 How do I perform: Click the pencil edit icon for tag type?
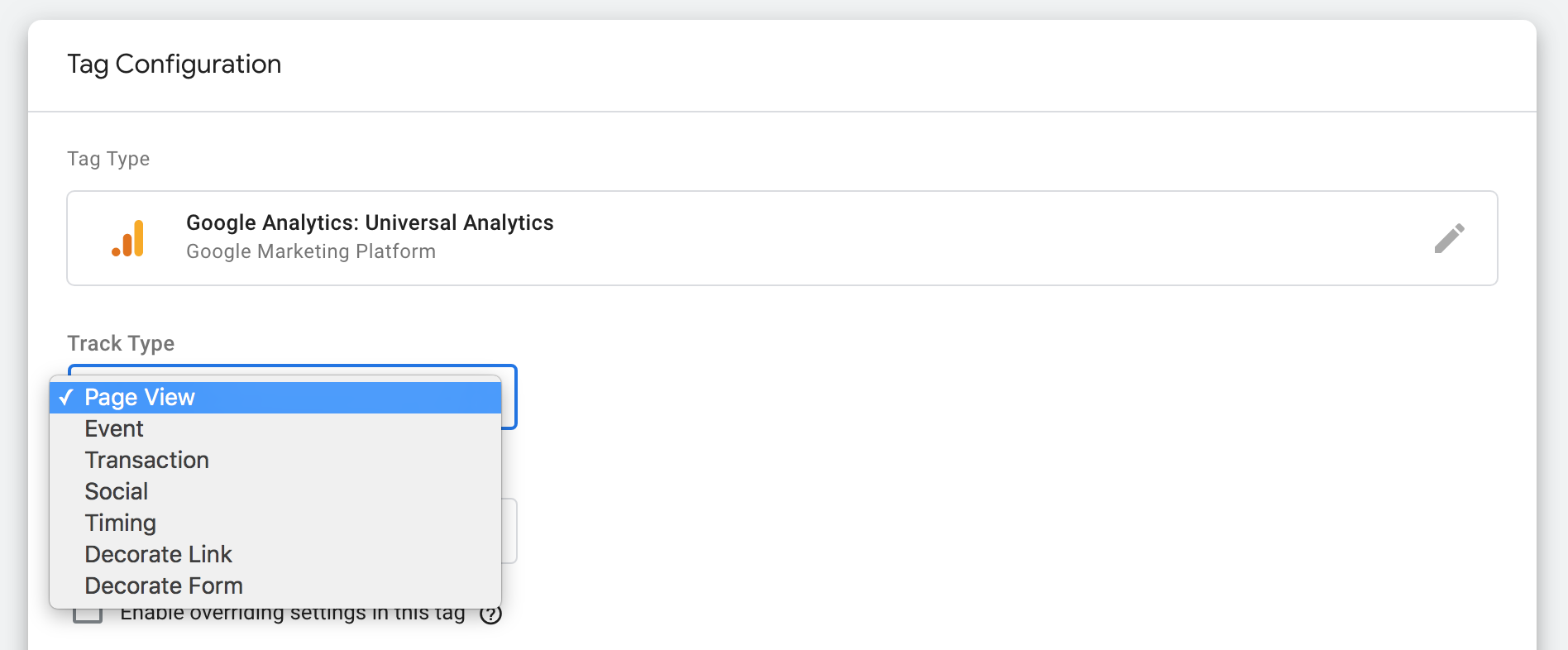pos(1449,238)
